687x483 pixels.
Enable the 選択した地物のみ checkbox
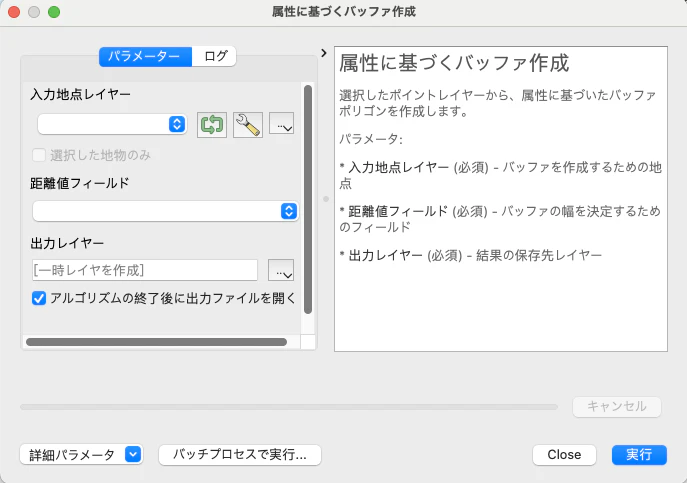[x=39, y=155]
